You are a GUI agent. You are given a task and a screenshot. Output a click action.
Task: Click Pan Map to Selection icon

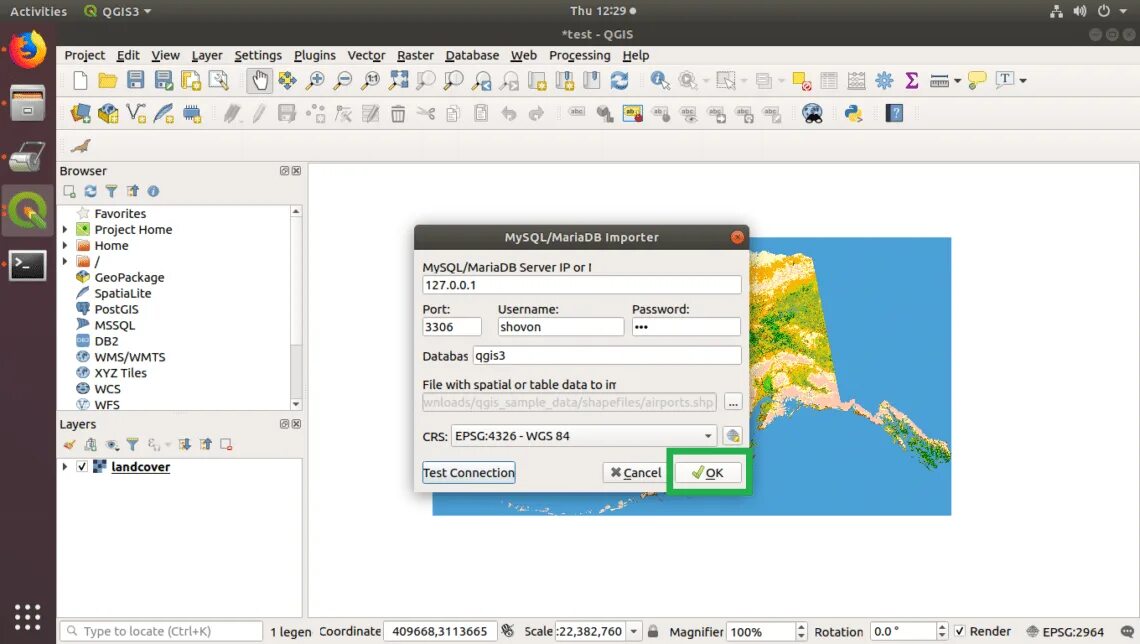click(287, 80)
